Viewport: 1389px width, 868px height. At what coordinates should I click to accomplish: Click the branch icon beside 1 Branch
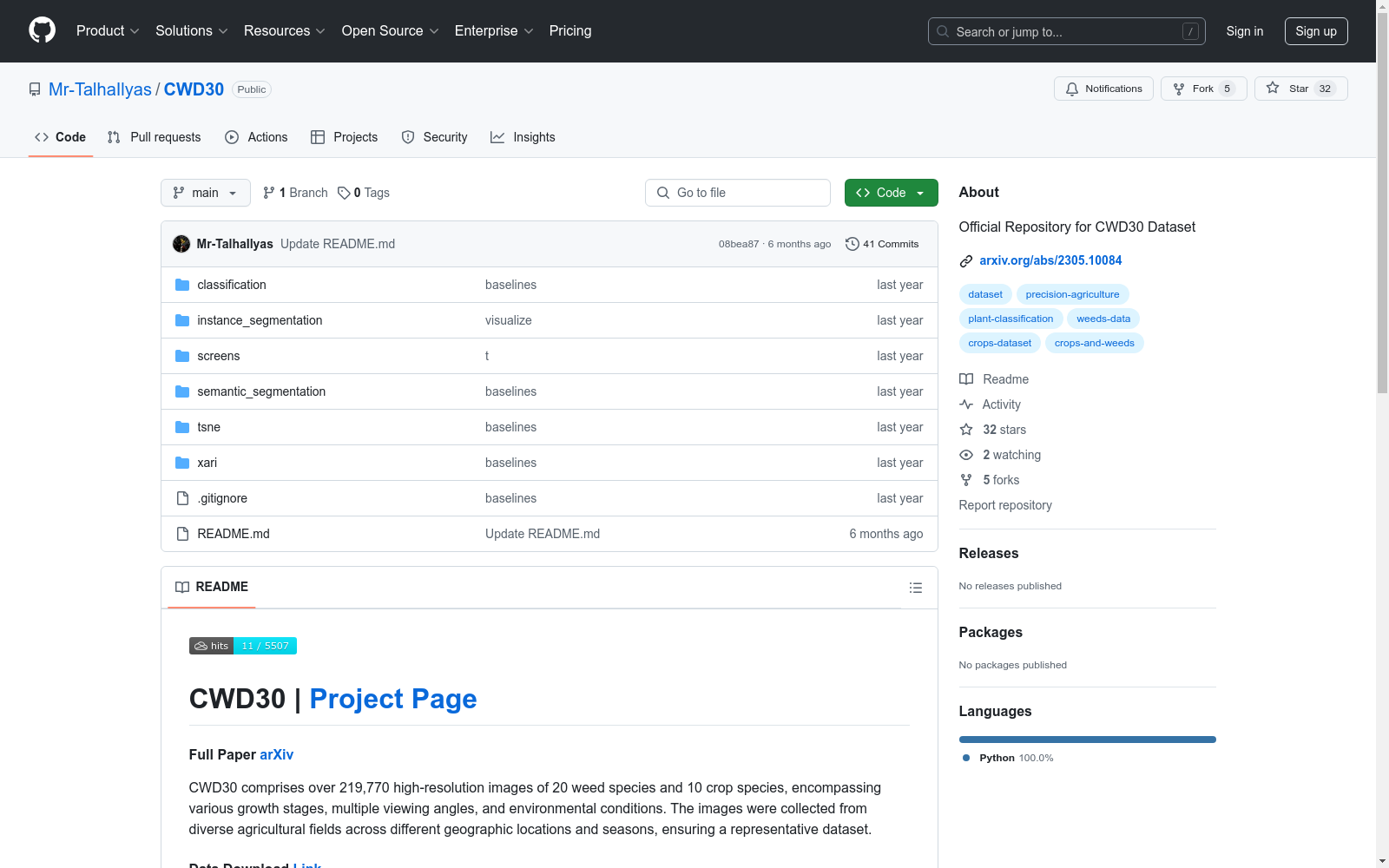[269, 193]
